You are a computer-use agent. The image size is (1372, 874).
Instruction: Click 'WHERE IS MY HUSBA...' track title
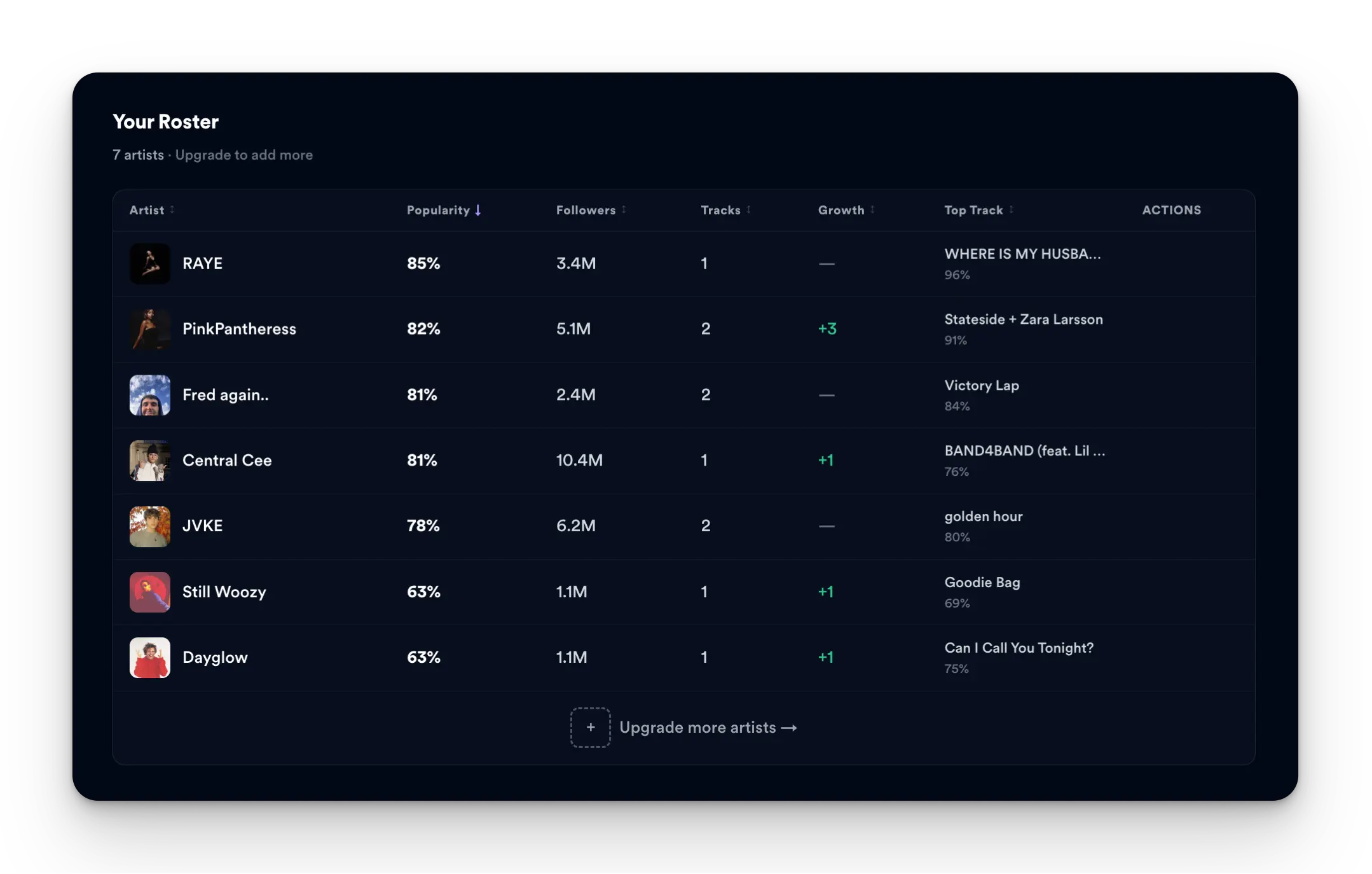pyautogui.click(x=1024, y=254)
